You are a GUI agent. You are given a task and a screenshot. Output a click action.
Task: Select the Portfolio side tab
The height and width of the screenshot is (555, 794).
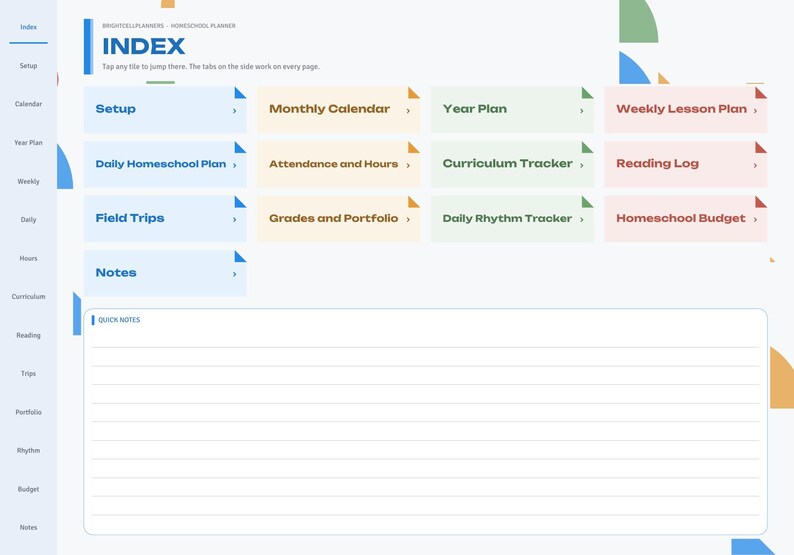tap(28, 412)
